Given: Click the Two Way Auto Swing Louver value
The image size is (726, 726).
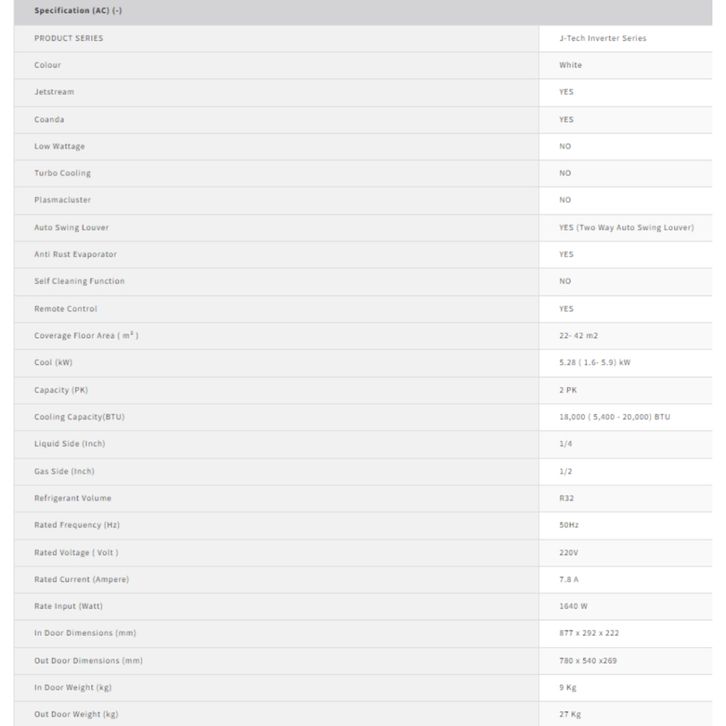Looking at the screenshot, I should pos(626,227).
